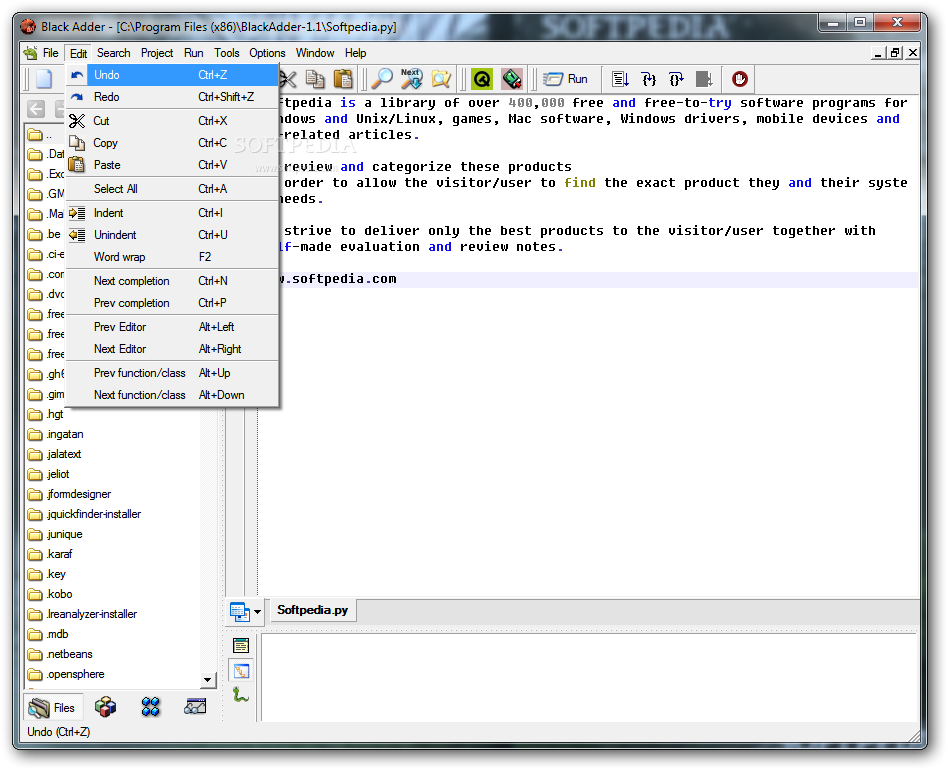Click the Find Next toolbar icon

(x=411, y=79)
